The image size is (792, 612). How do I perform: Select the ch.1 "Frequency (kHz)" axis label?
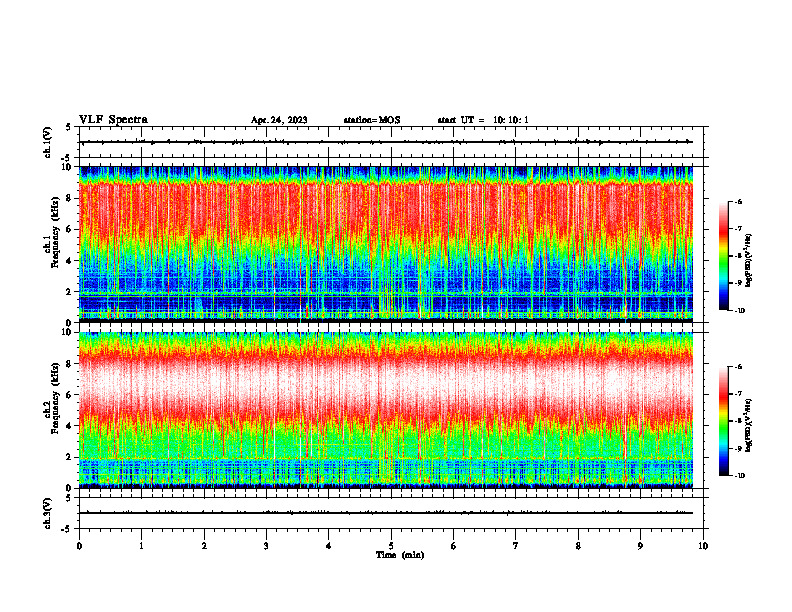tap(56, 232)
